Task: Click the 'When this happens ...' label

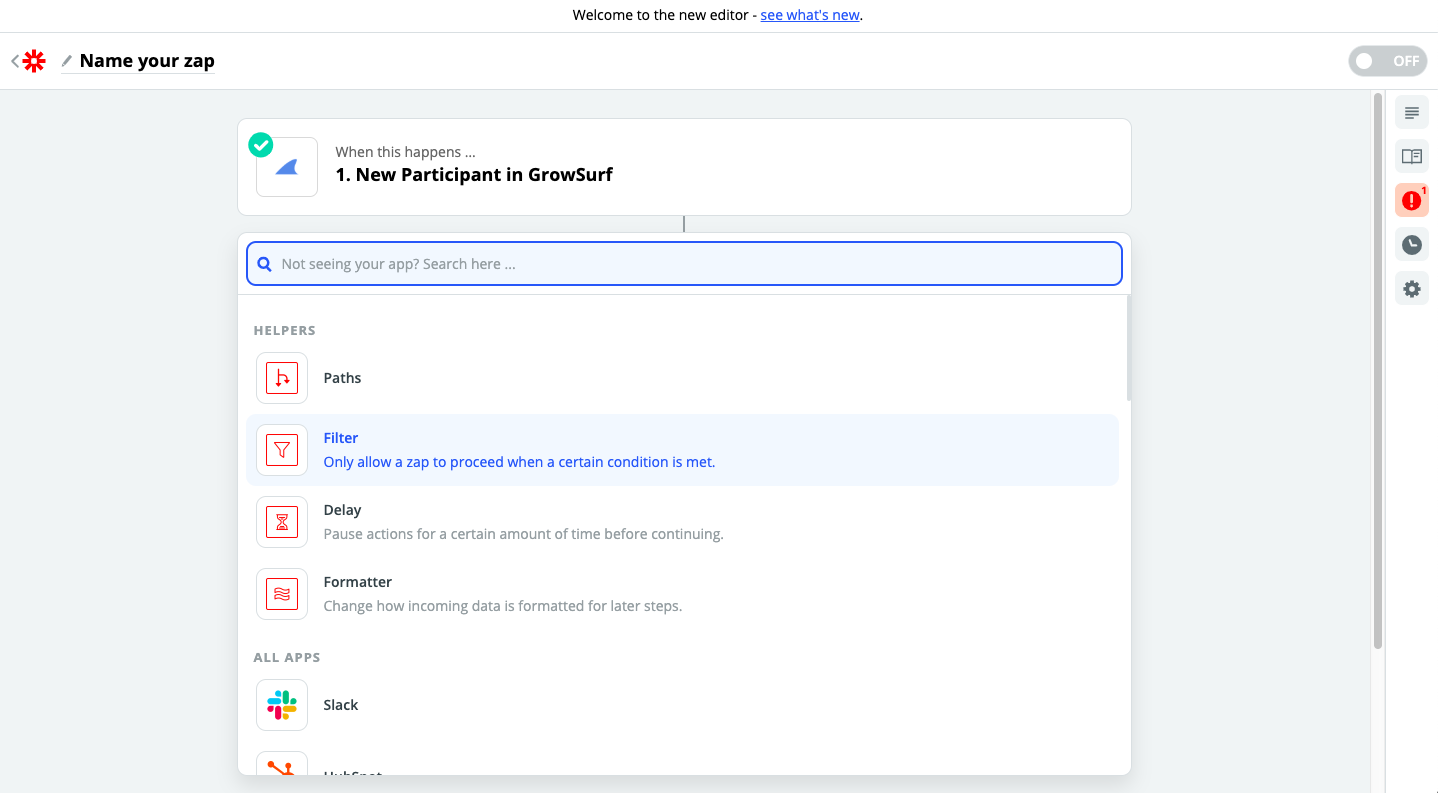Action: 405,152
